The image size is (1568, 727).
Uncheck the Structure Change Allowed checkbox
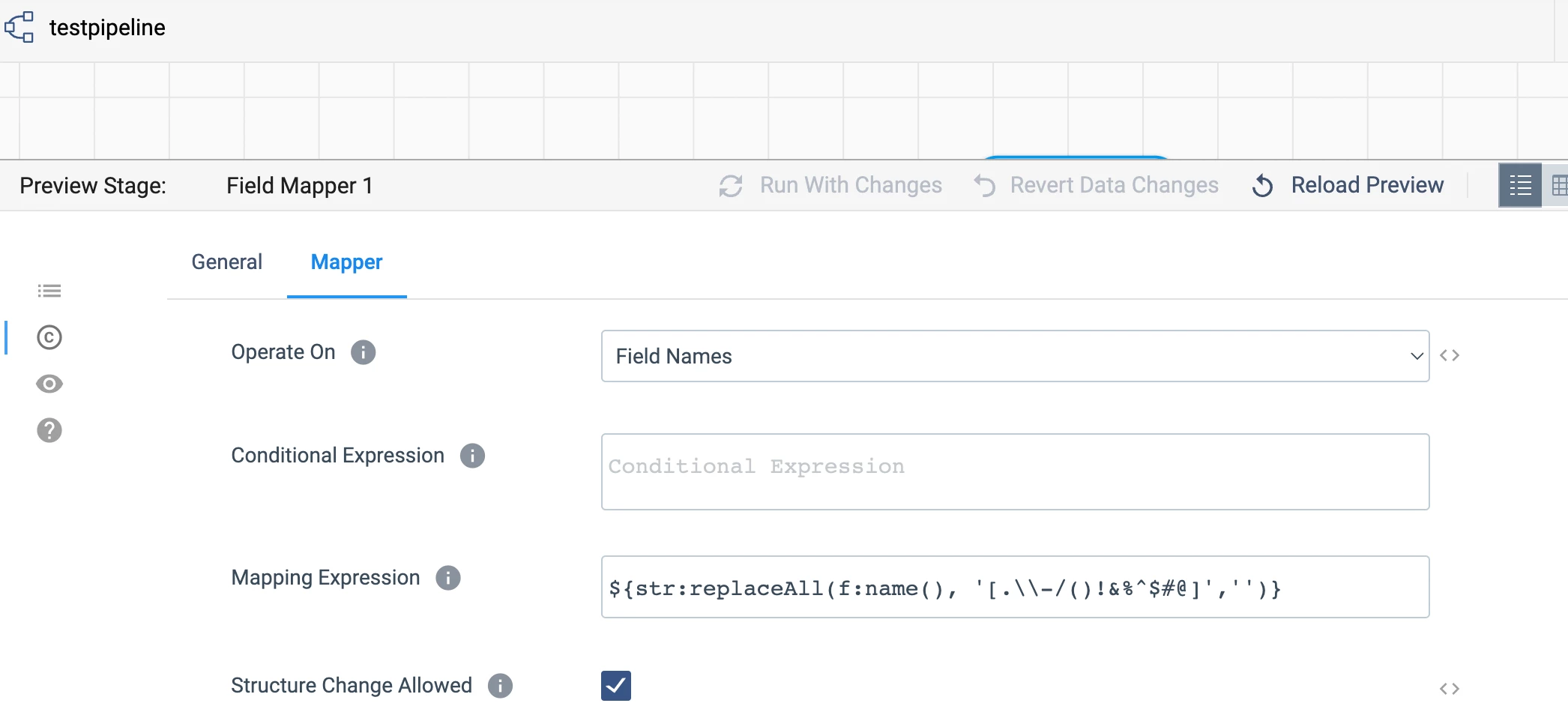(615, 685)
